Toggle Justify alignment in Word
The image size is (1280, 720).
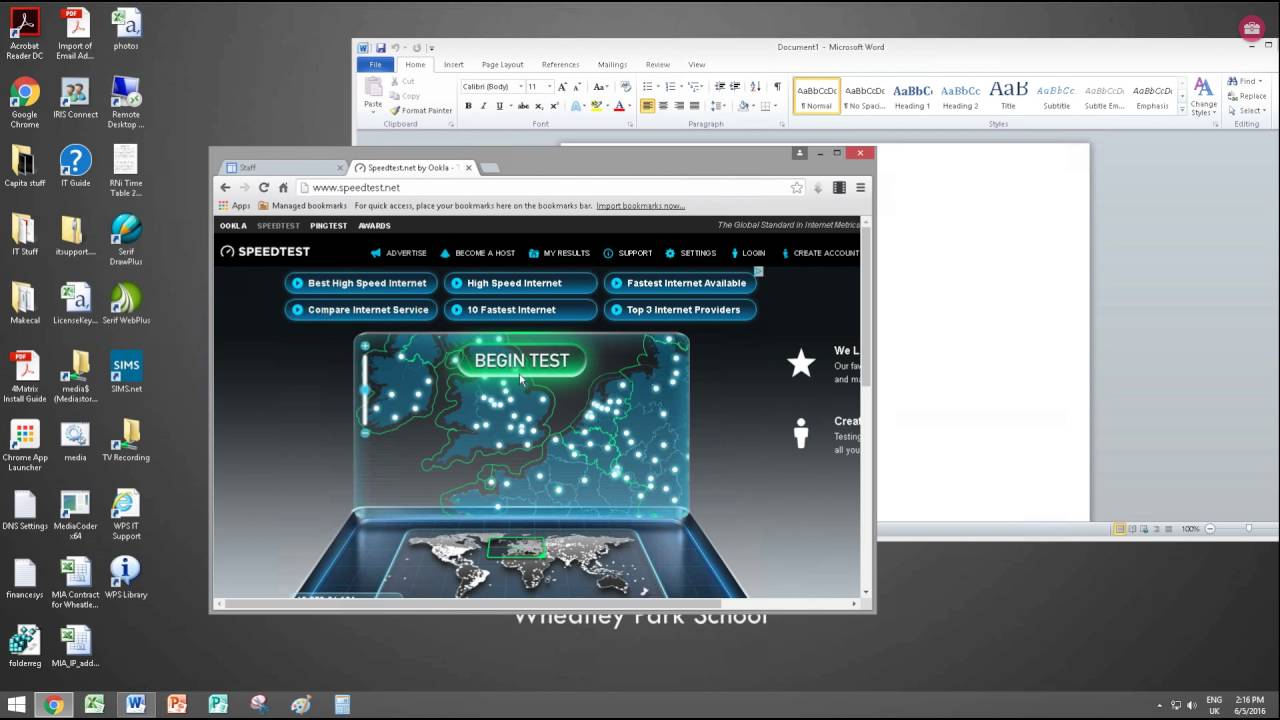point(694,106)
